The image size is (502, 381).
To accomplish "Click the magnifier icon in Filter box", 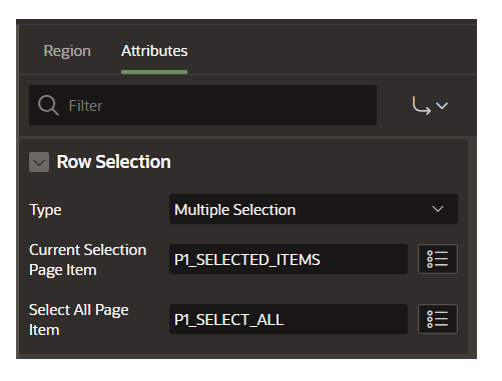I will tap(48, 105).
